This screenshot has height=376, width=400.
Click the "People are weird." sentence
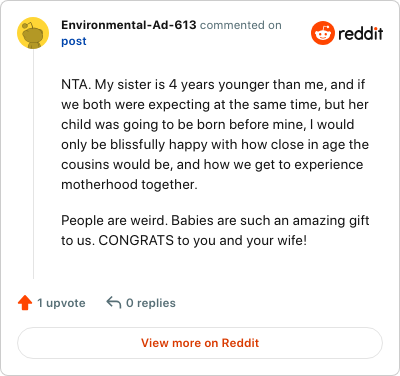point(114,220)
